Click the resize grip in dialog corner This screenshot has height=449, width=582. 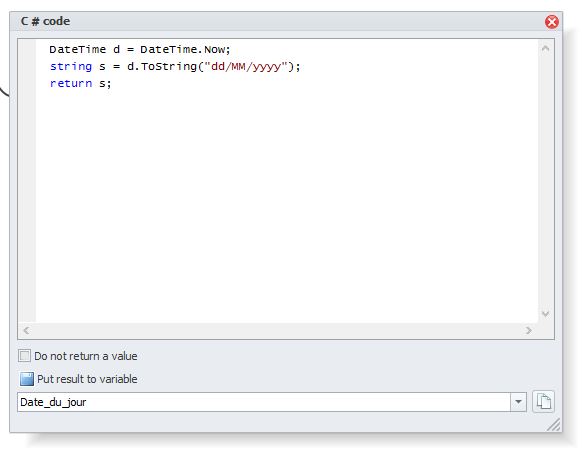click(x=554, y=425)
